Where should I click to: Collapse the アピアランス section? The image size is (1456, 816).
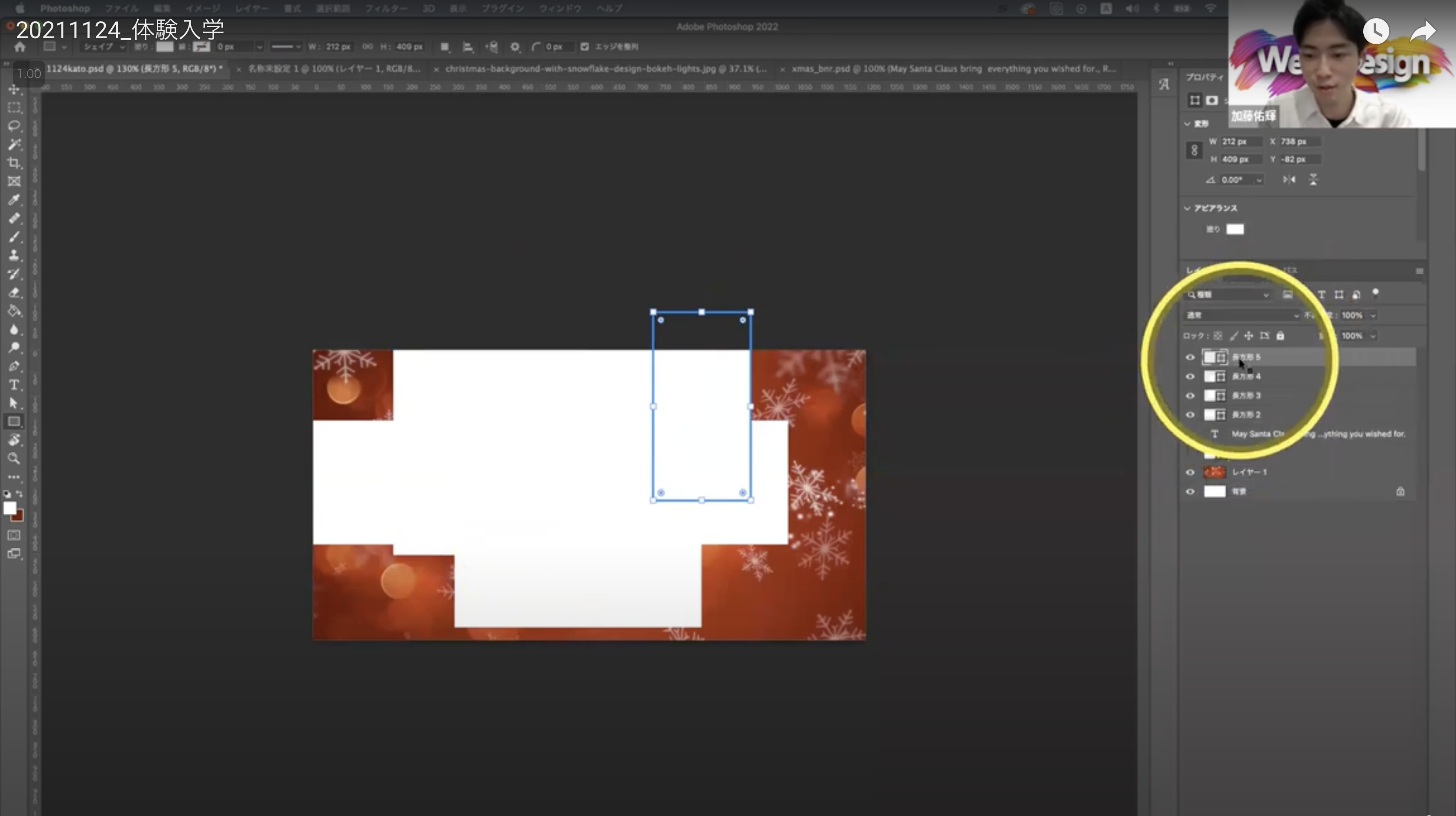pos(1187,208)
